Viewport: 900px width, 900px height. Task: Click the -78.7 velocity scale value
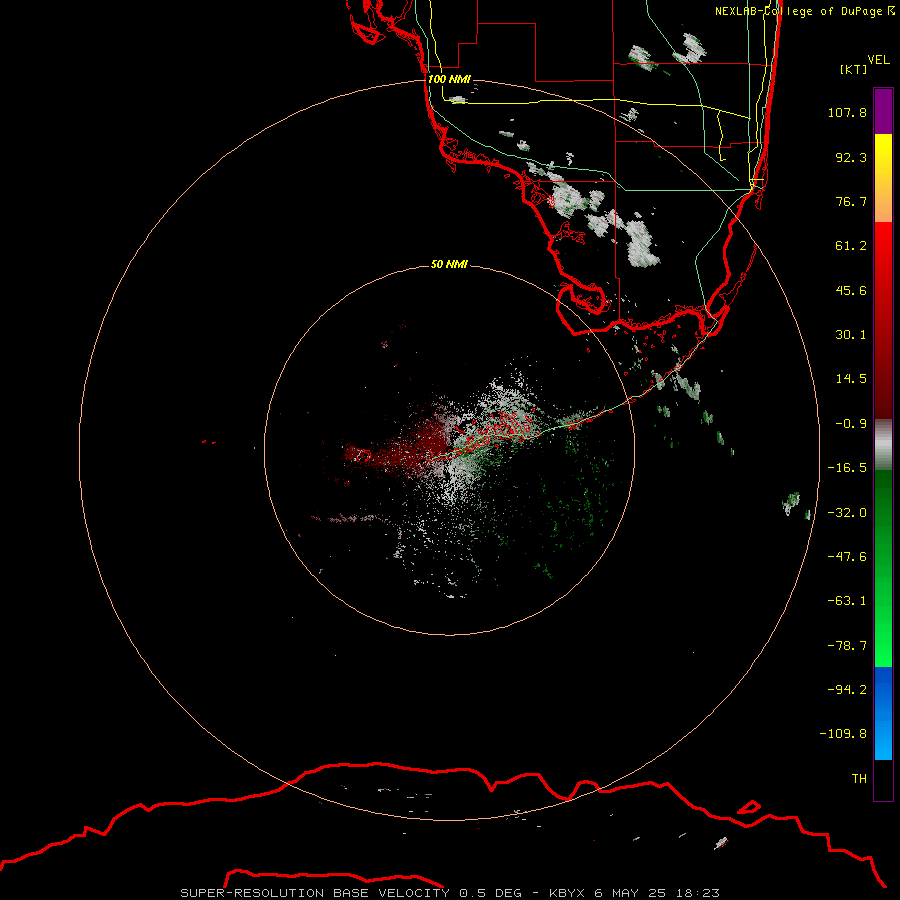coord(847,646)
